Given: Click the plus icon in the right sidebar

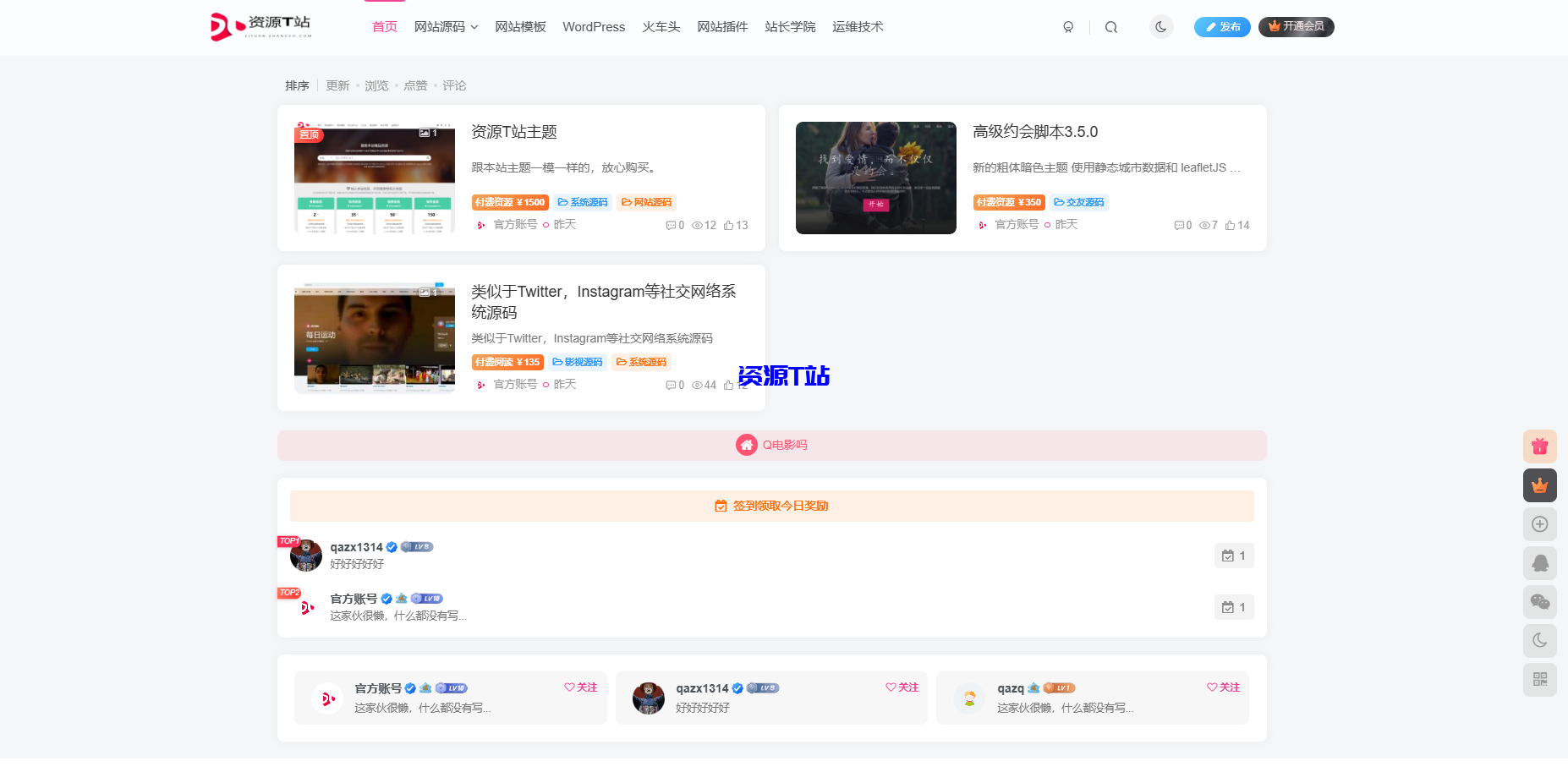Looking at the screenshot, I should click(1541, 524).
